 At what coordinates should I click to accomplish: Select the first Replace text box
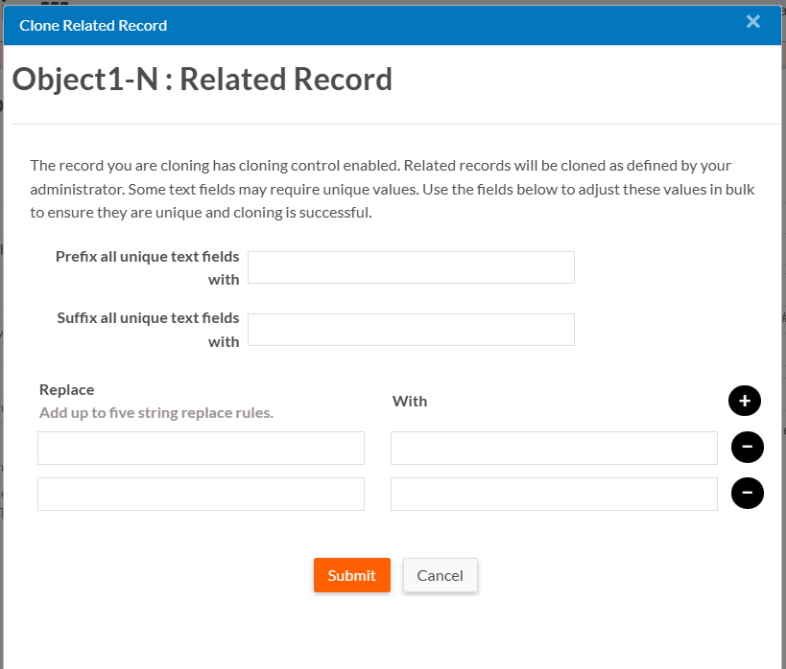[201, 448]
